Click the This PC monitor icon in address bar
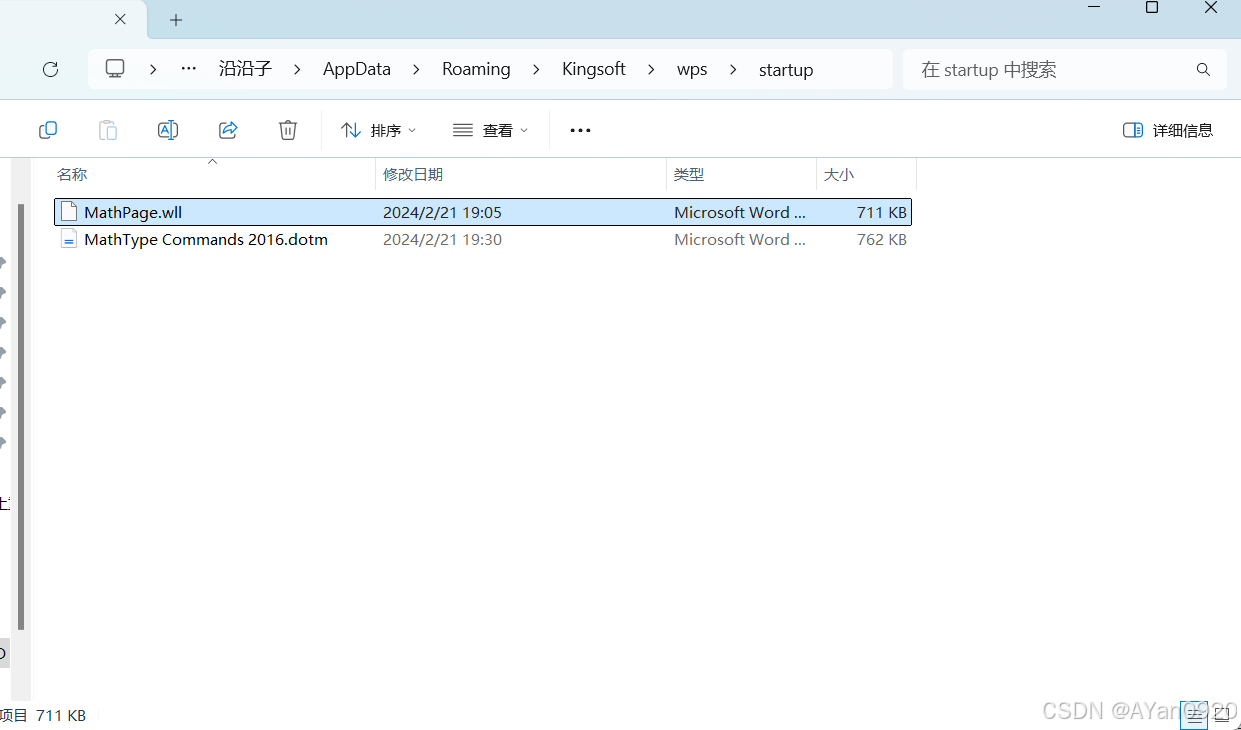Image resolution: width=1241 pixels, height=730 pixels. click(115, 69)
